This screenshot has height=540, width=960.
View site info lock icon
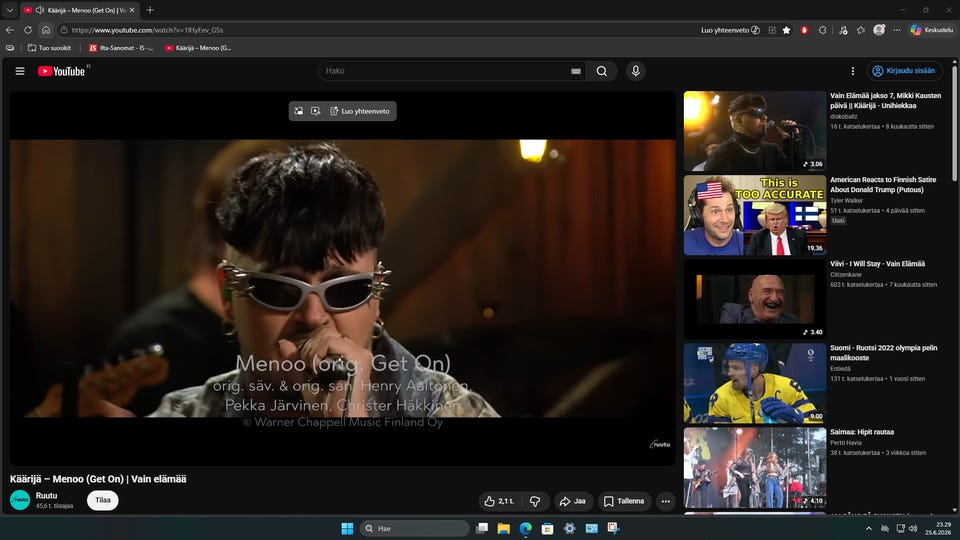point(64,29)
